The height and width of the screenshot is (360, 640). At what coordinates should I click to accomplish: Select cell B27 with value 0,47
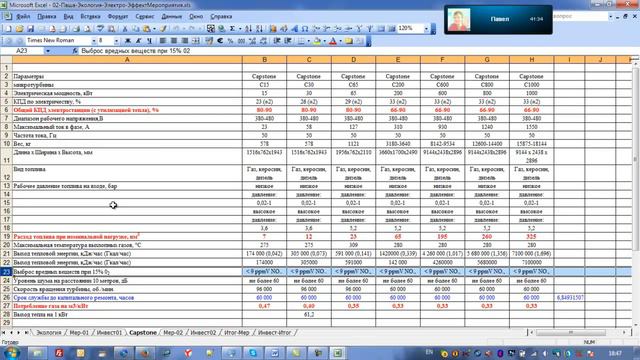(264, 306)
